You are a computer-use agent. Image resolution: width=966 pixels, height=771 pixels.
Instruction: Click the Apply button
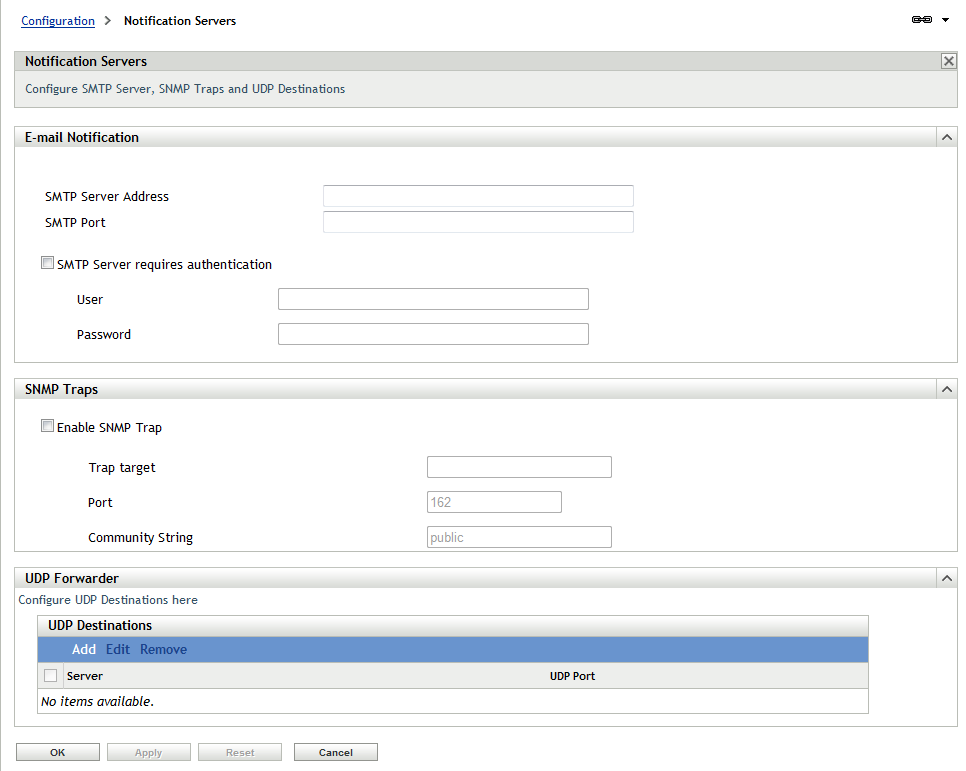[x=148, y=751]
